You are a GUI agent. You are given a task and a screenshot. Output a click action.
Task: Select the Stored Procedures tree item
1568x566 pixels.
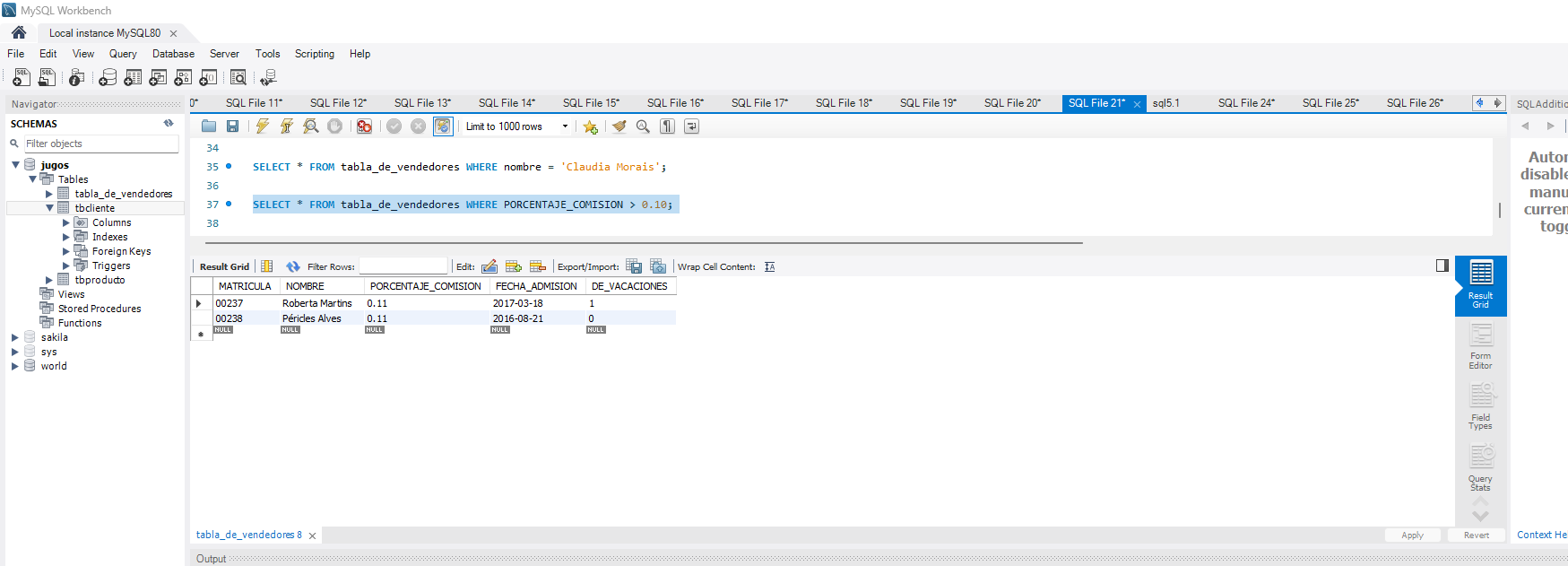tap(100, 309)
